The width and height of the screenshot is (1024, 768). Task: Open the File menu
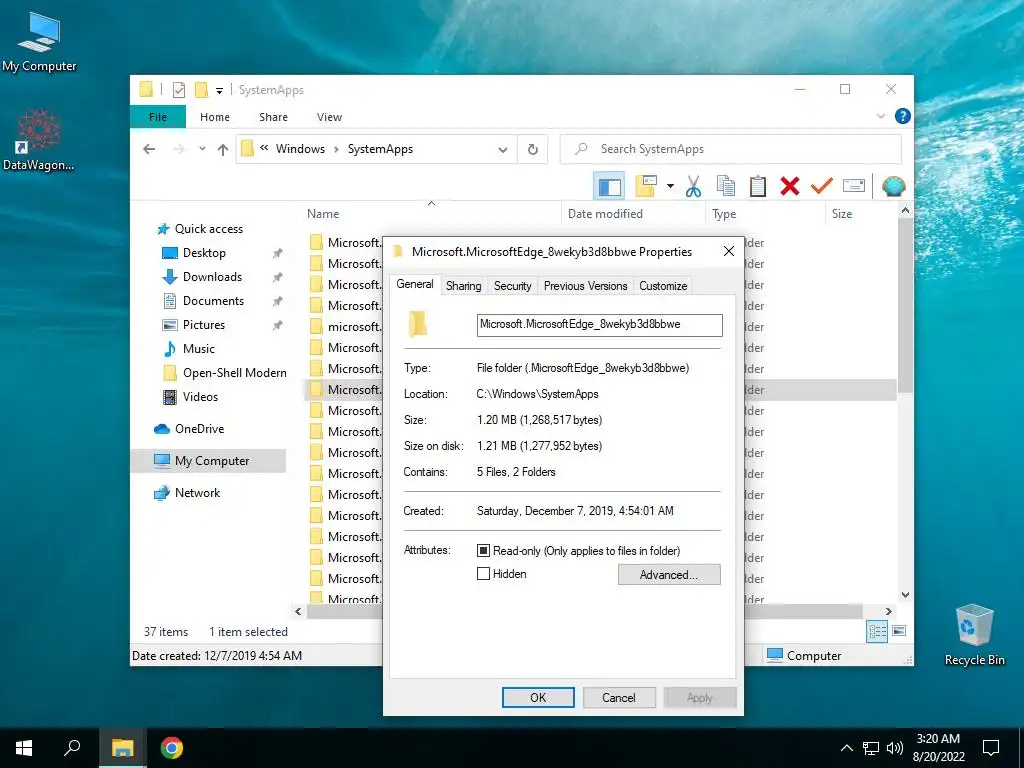[158, 117]
